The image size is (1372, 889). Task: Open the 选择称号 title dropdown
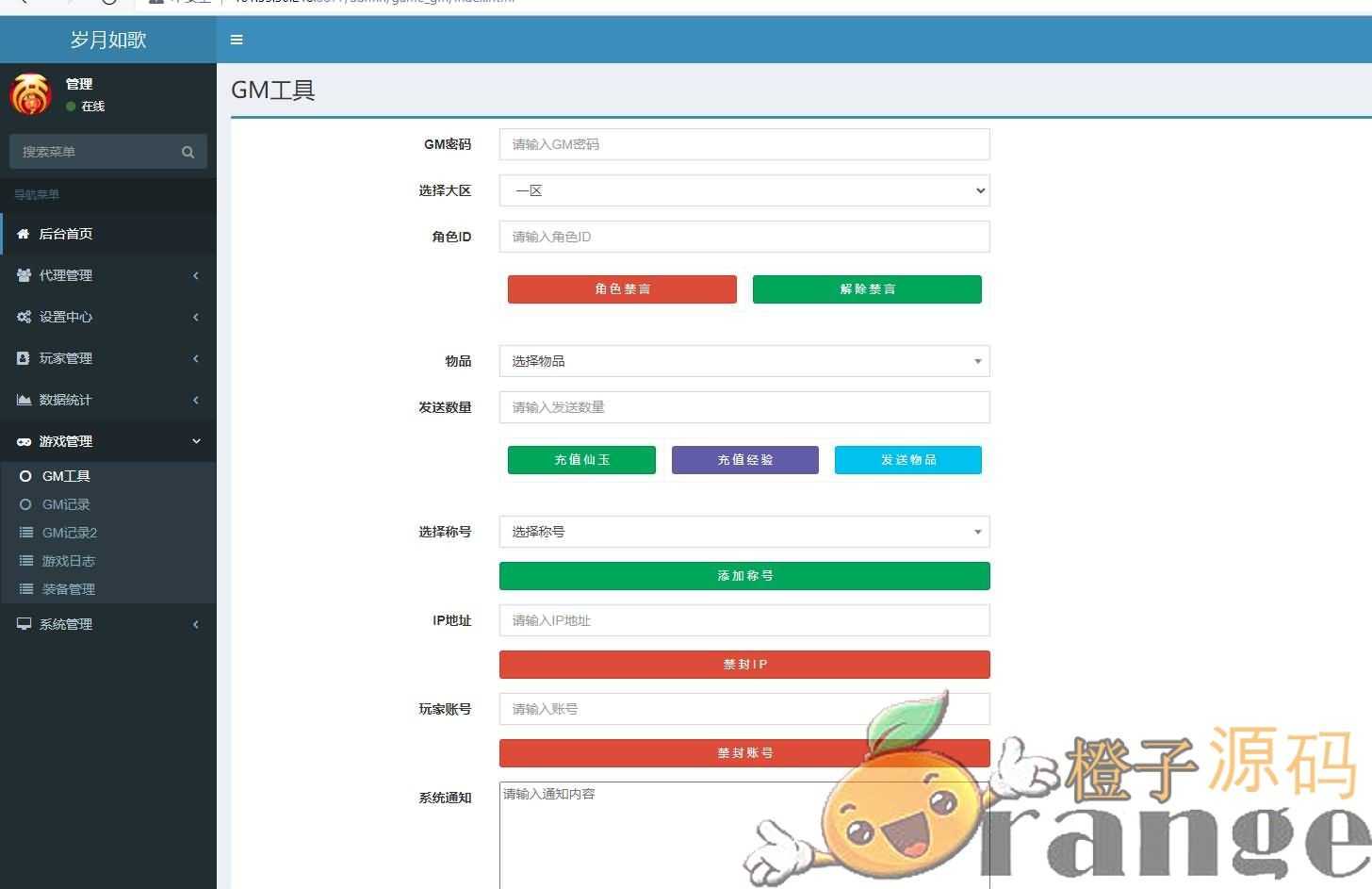pos(743,532)
